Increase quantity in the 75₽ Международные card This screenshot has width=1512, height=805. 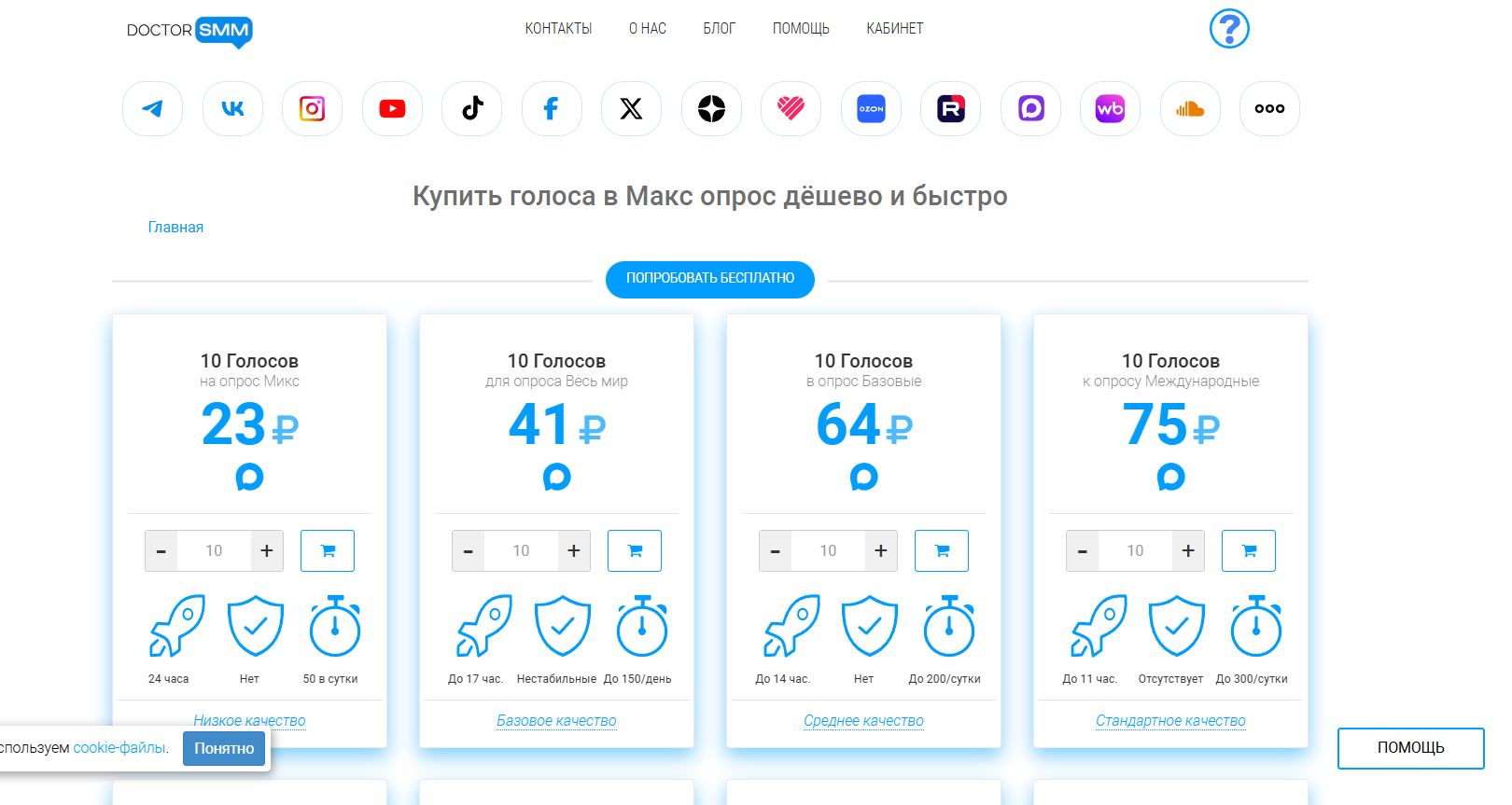[1188, 550]
